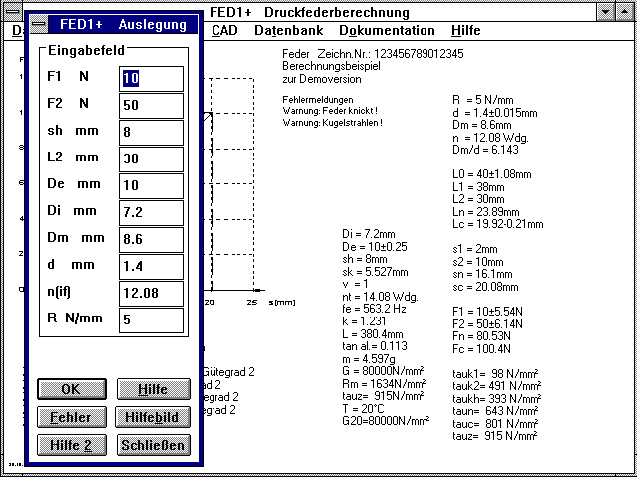Click the 'Lc = 19.92-0.21mm' result
Screen dimensions: 637x478
[498, 224]
